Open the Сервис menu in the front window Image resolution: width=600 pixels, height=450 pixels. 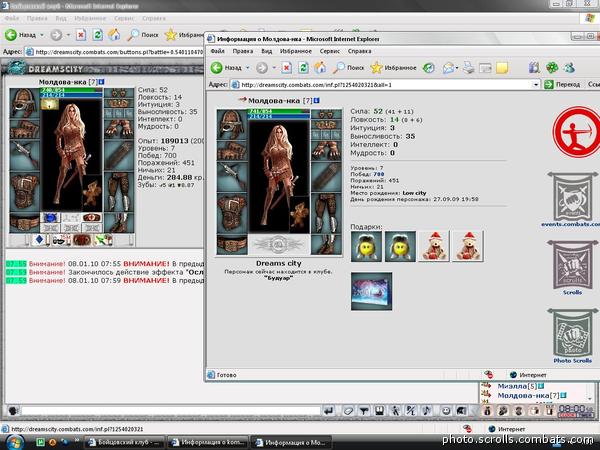[x=329, y=51]
